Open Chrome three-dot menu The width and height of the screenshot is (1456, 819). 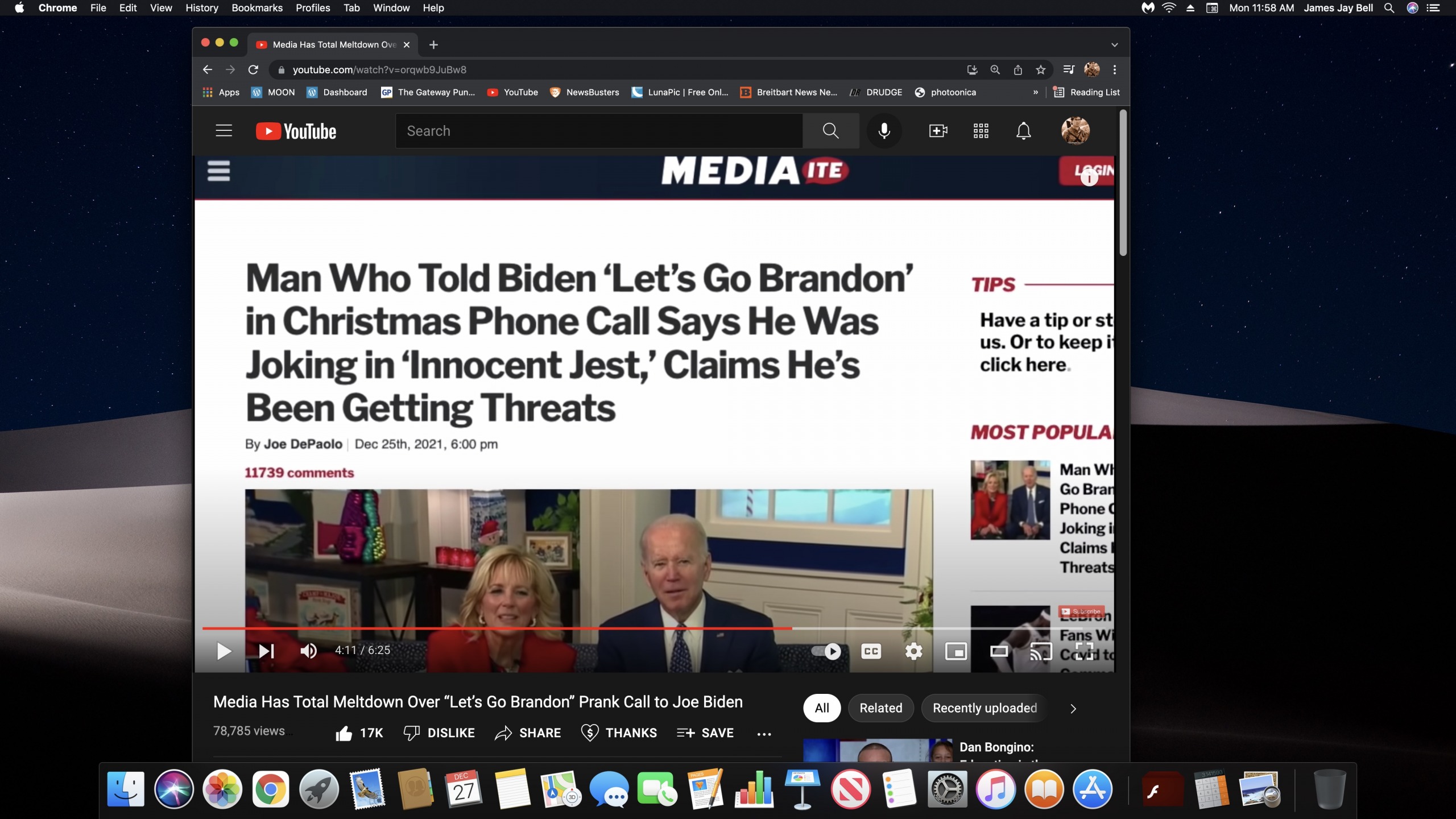(1114, 69)
